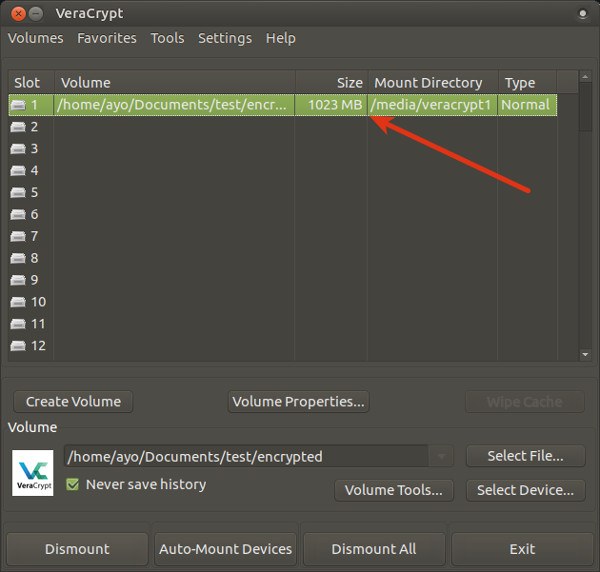This screenshot has width=600, height=572.
Task: Click the Wipe Cache button
Action: (x=525, y=402)
